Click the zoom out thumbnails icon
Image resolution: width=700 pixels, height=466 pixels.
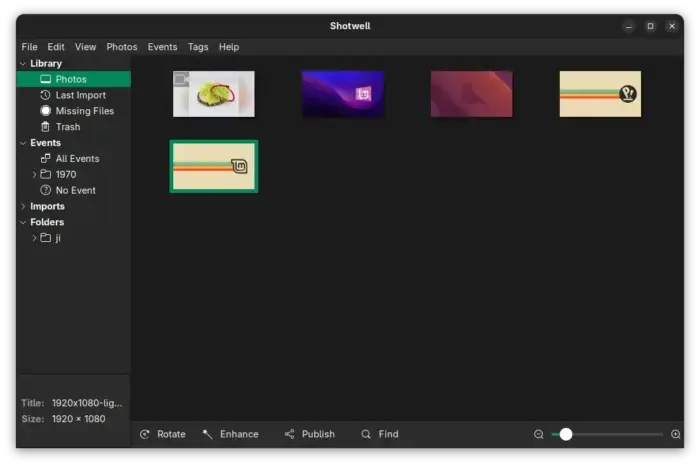pos(539,434)
